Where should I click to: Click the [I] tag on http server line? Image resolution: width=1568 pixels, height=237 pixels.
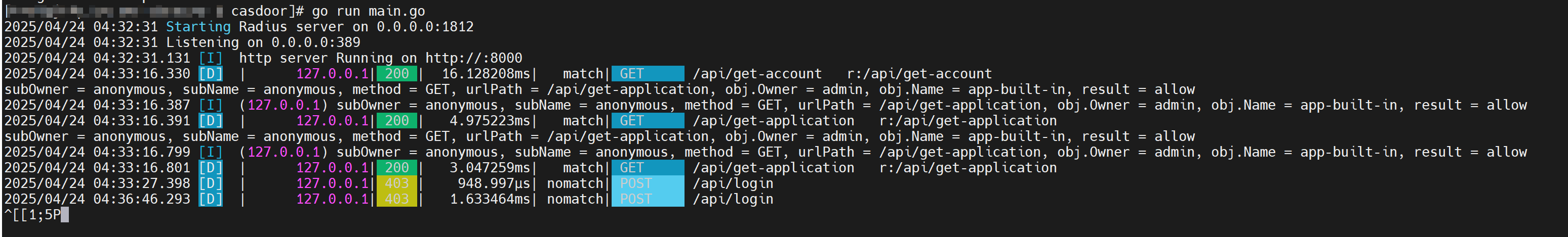(211, 58)
